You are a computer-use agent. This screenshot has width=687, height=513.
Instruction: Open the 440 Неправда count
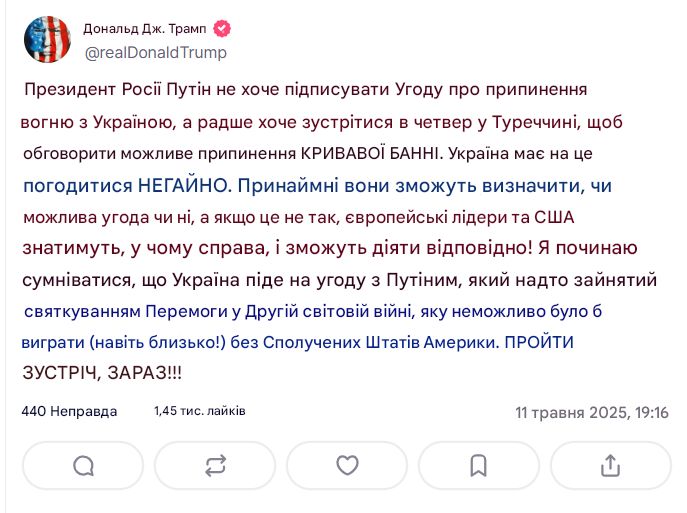click(69, 411)
